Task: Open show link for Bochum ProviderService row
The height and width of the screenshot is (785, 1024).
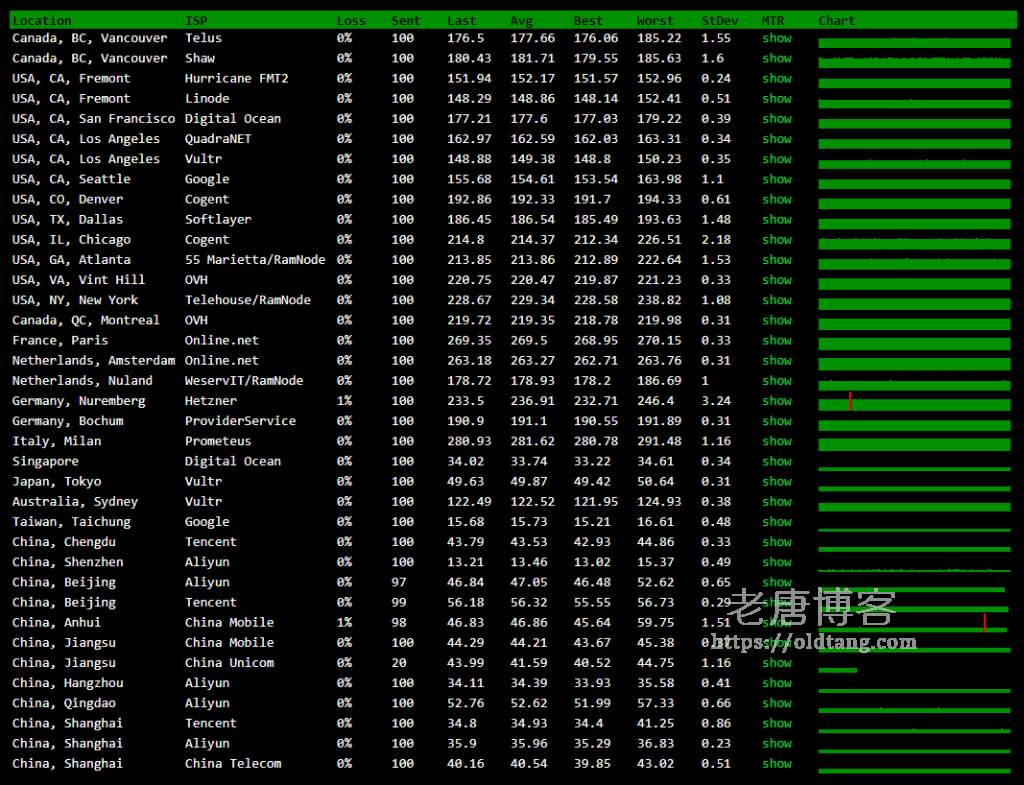Action: (x=776, y=421)
